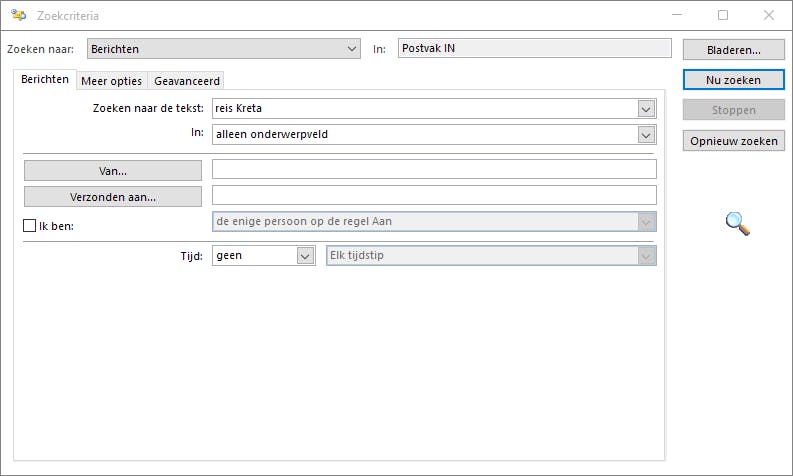Image resolution: width=793 pixels, height=476 pixels.
Task: Open the 'Meer opties' tab
Action: [x=111, y=81]
